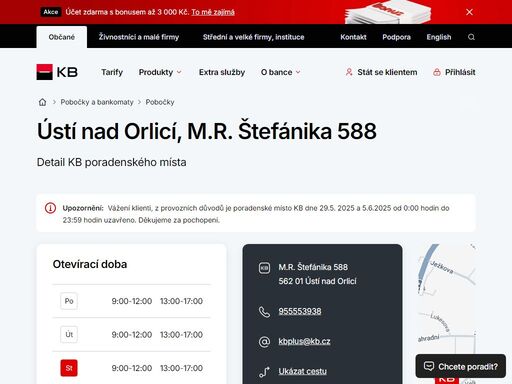Click Monday's 13:00-17:00 afternoon hours

[181, 301]
